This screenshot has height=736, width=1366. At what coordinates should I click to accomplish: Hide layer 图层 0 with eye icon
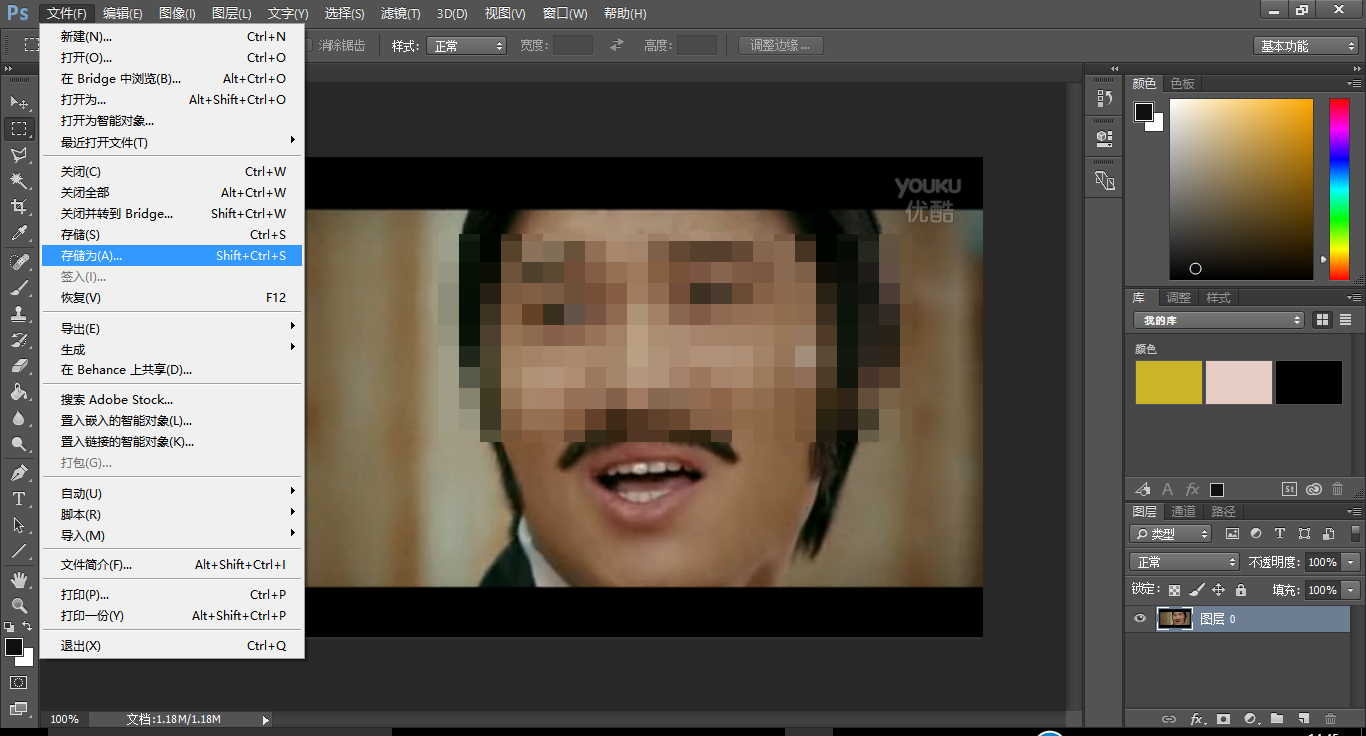tap(1139, 619)
